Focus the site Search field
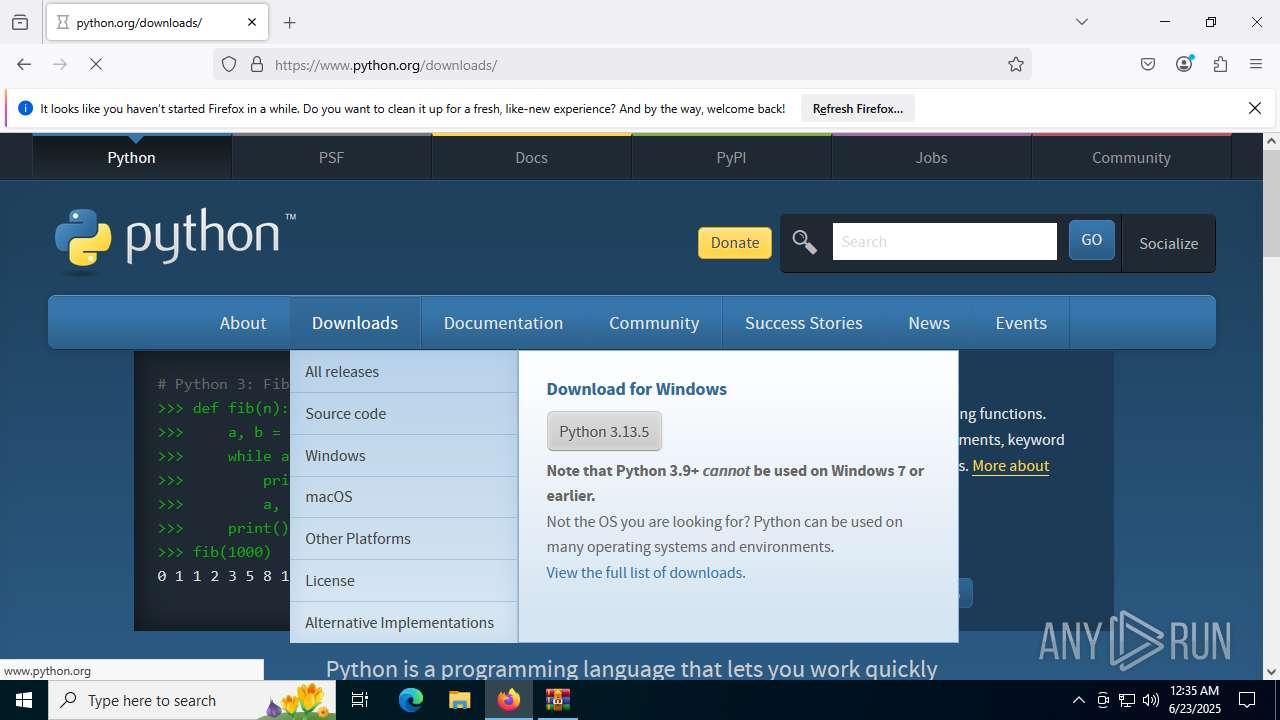This screenshot has height=720, width=1280. click(944, 242)
